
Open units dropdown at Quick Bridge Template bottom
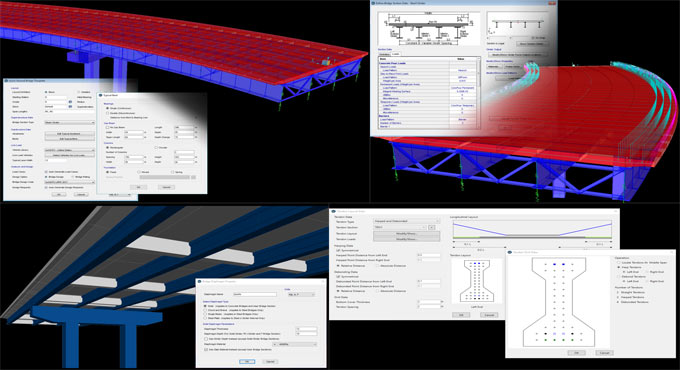click(x=120, y=195)
